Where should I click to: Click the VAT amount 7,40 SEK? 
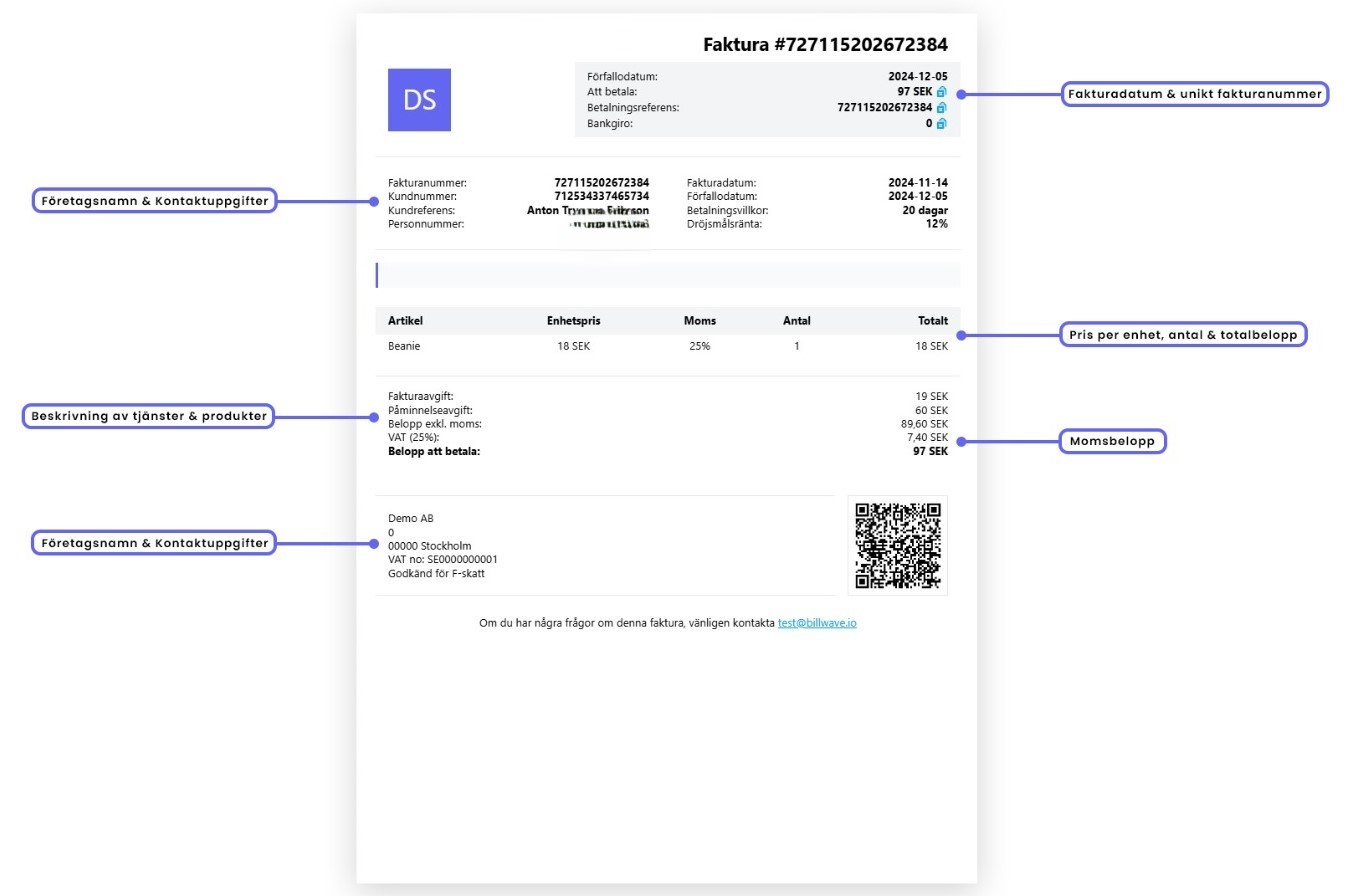pos(928,437)
